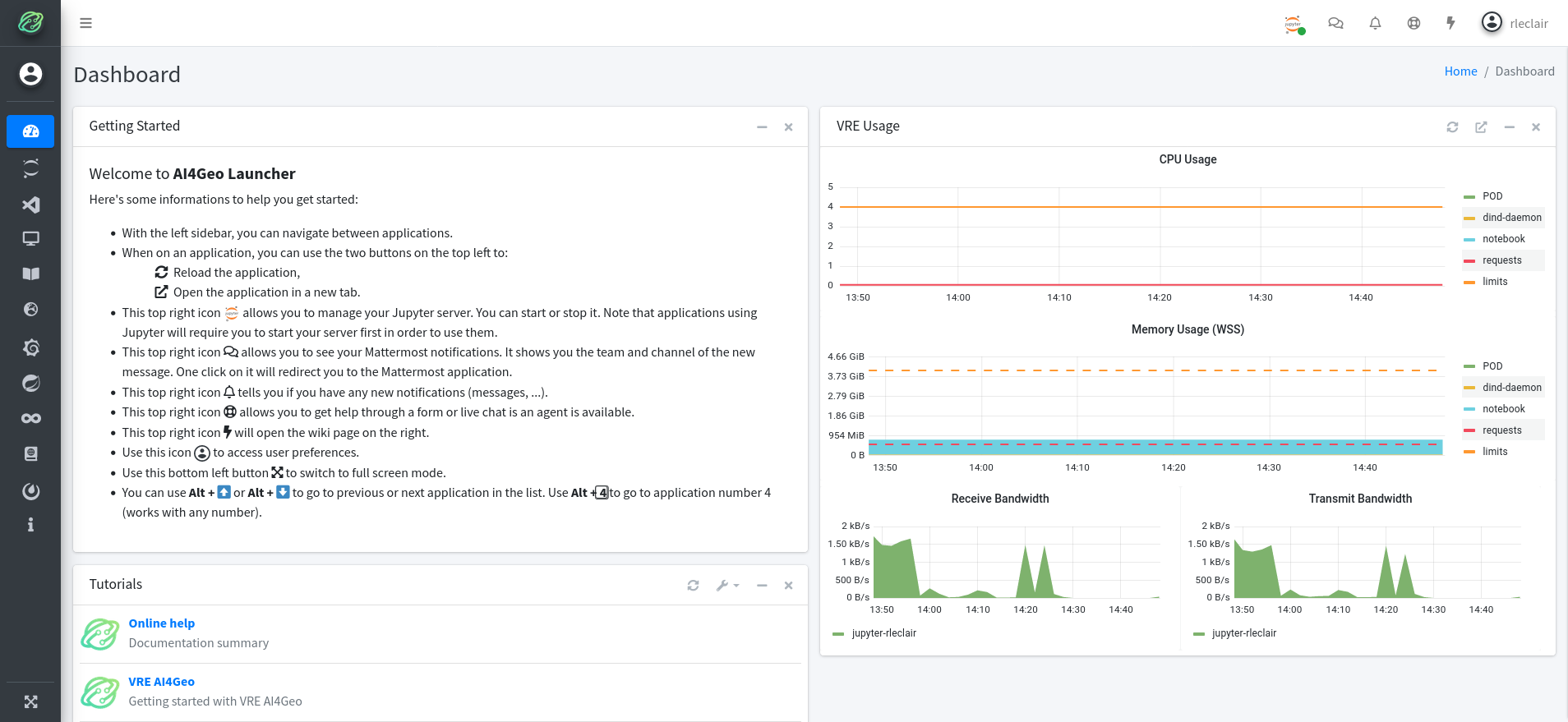Open the help lifebuoy icon
Image resolution: width=1568 pixels, height=722 pixels.
tap(1414, 23)
